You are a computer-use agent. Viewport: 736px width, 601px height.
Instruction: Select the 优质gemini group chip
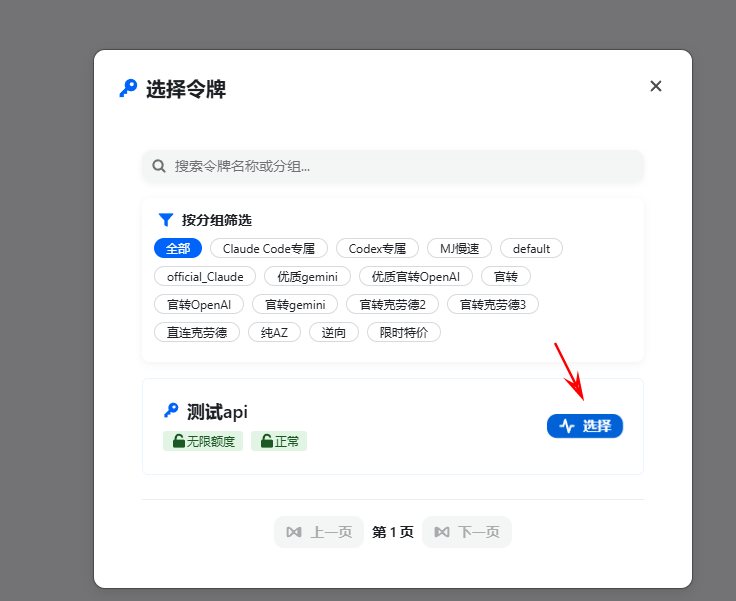coord(307,277)
